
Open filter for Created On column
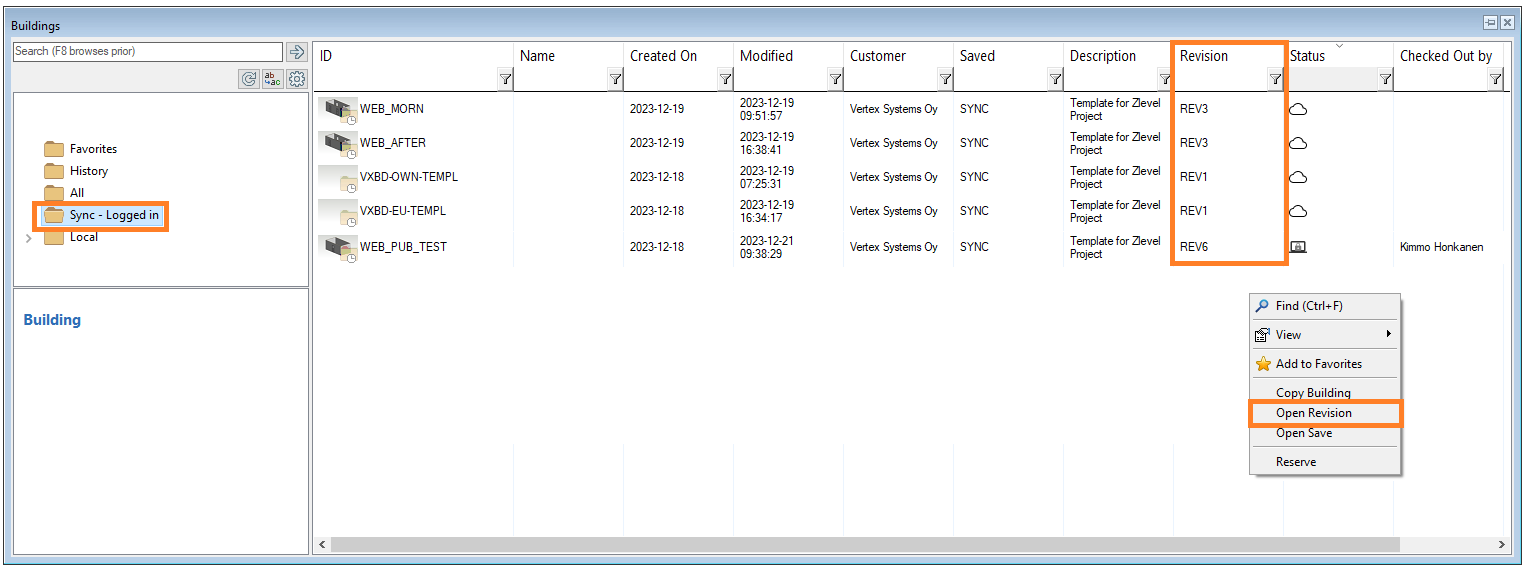click(x=725, y=80)
